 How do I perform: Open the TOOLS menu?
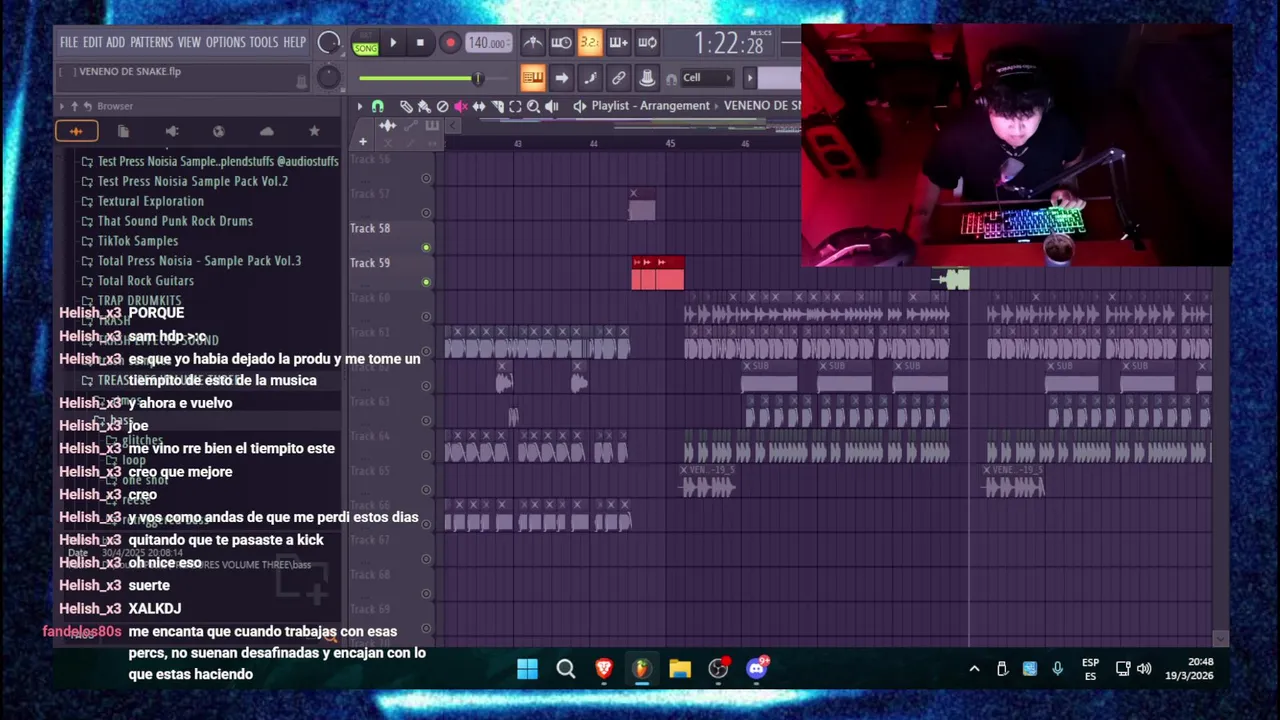pos(263,42)
